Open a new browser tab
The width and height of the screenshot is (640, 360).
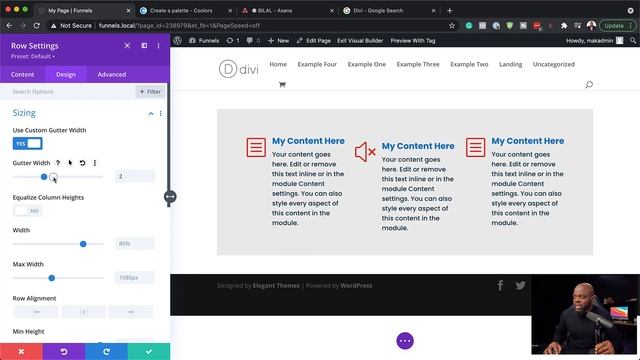pos(449,11)
